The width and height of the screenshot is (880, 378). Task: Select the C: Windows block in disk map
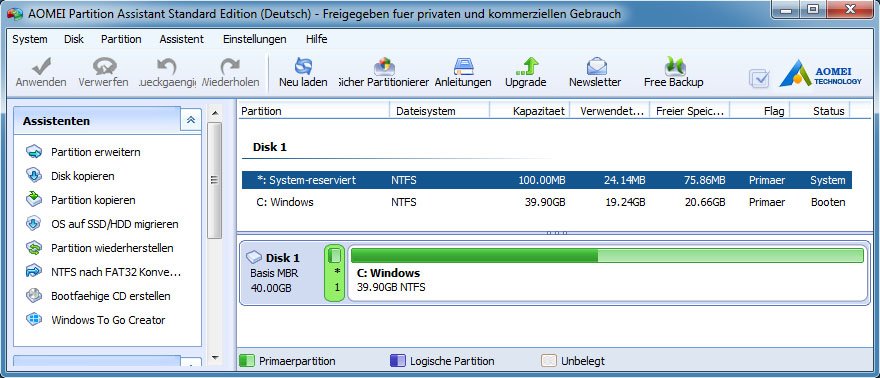click(609, 273)
